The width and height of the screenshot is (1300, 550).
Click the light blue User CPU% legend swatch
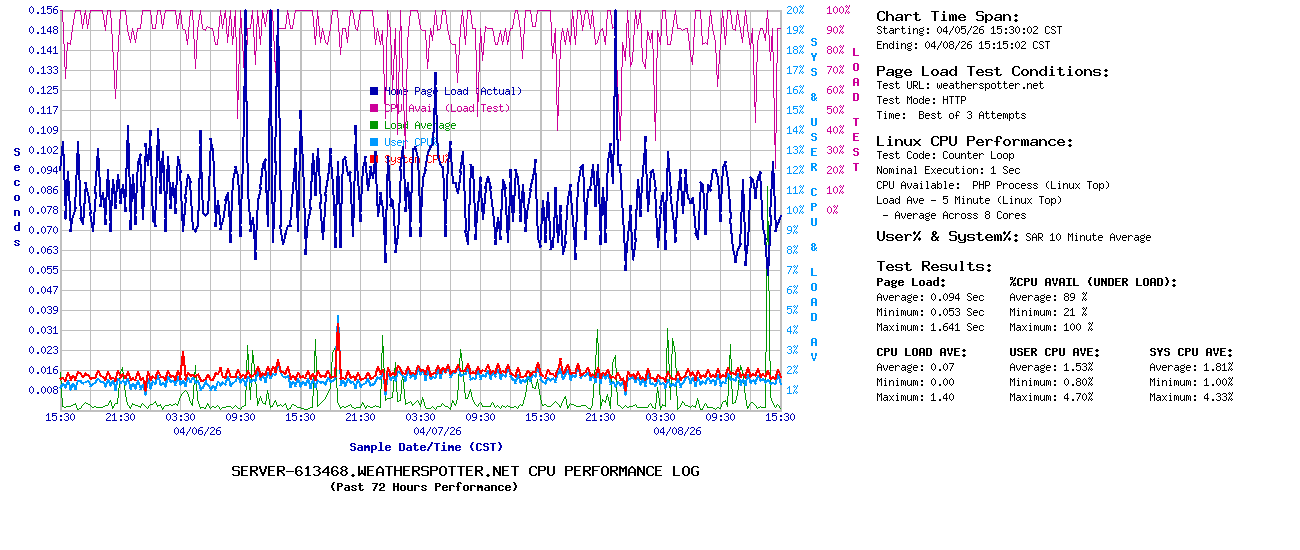point(374,142)
